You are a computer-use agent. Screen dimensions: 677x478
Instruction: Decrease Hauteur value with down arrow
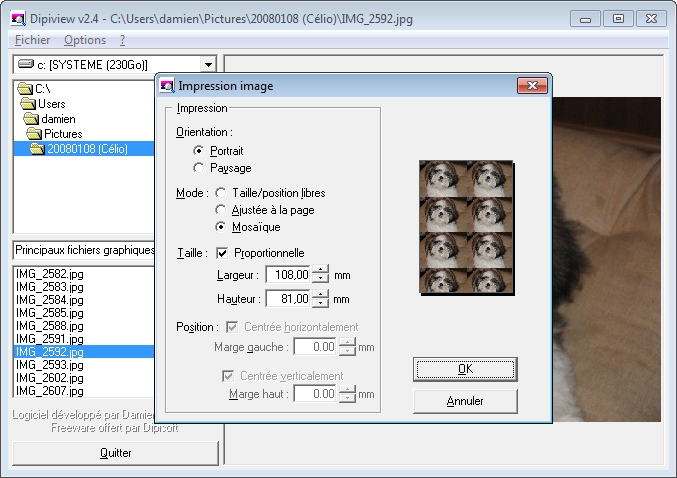pos(320,303)
